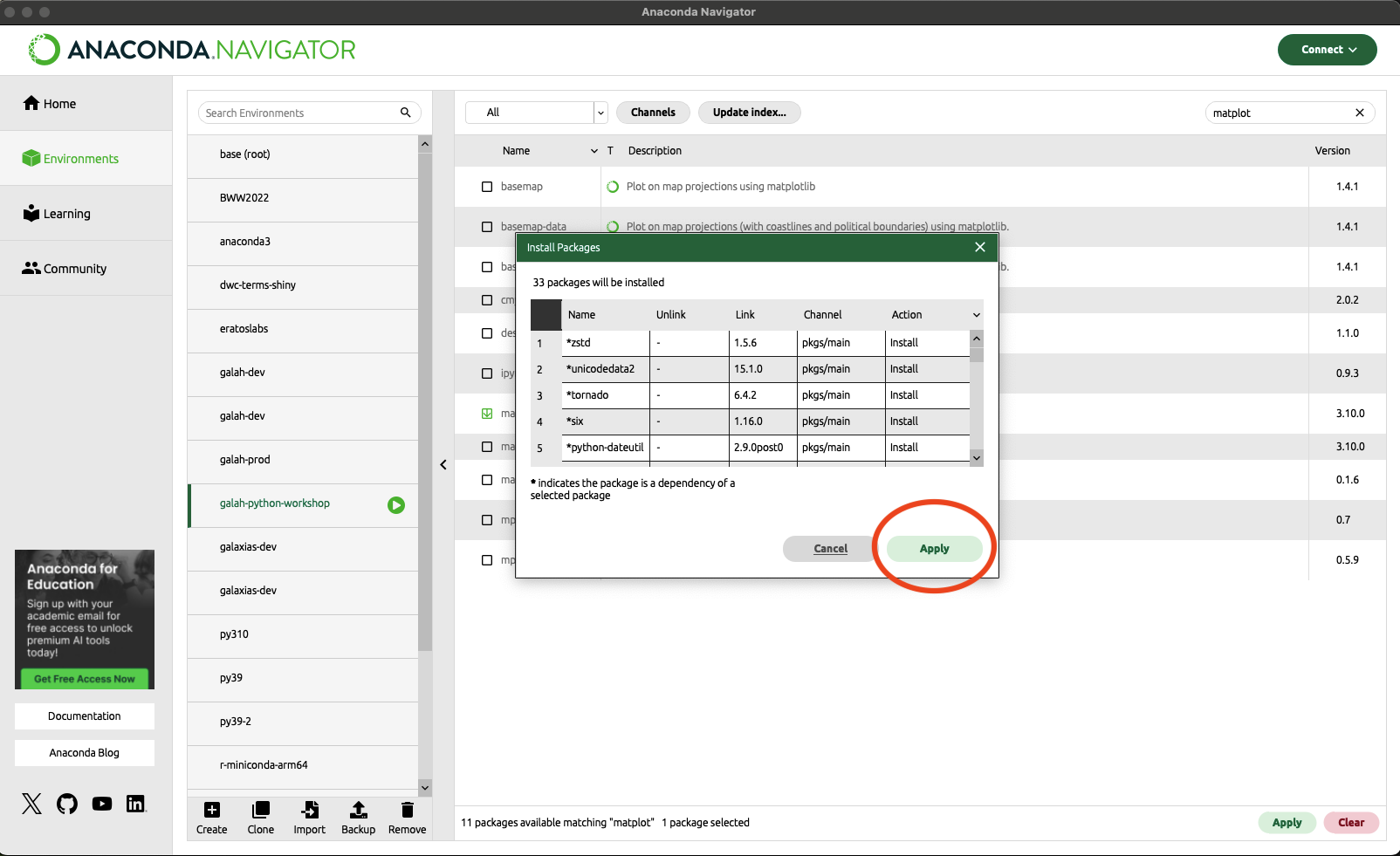Click Apply in Install Packages dialog

[934, 549]
